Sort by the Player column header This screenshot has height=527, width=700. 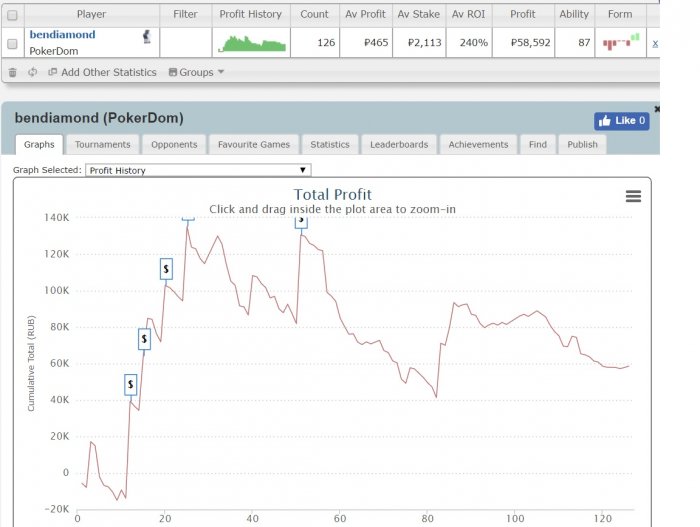click(x=92, y=14)
